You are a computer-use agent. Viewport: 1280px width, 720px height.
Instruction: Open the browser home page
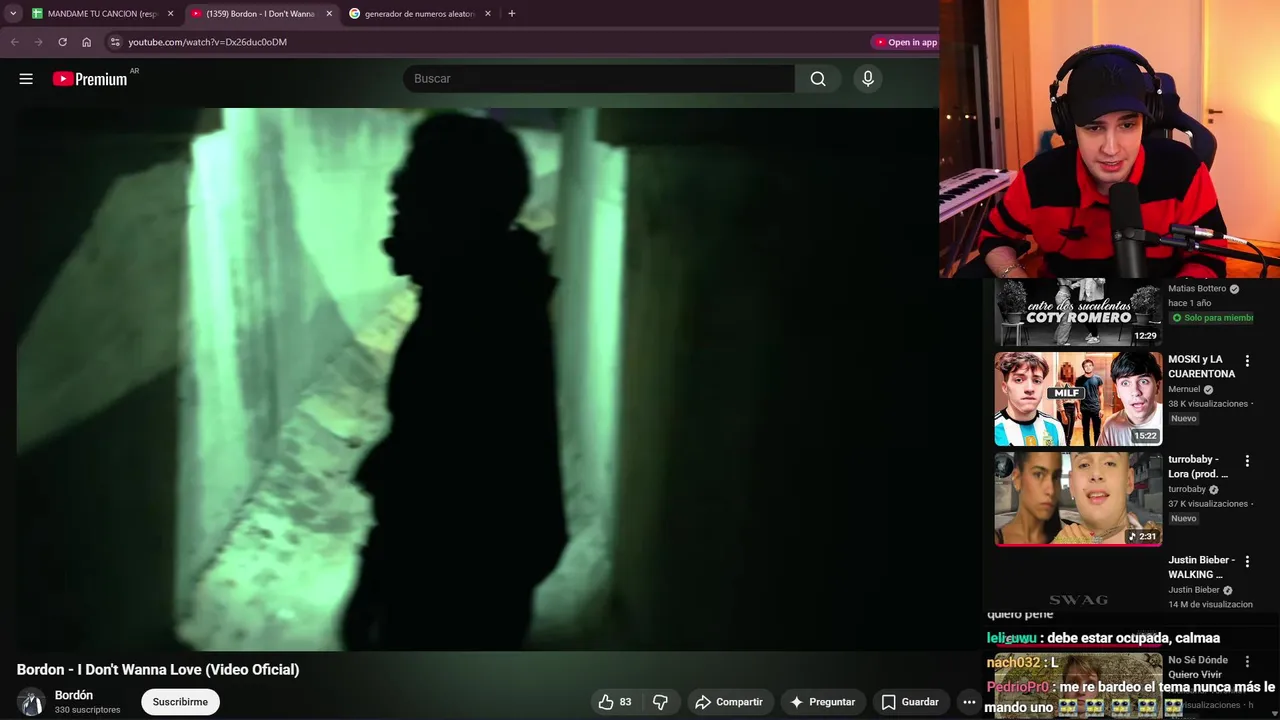point(86,42)
